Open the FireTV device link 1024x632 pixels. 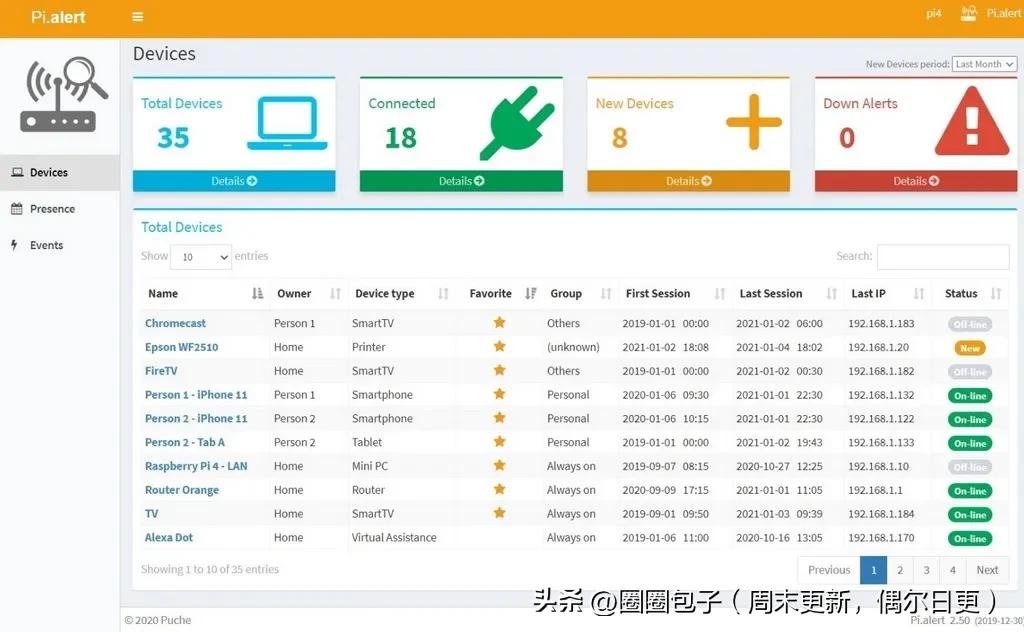coord(161,371)
